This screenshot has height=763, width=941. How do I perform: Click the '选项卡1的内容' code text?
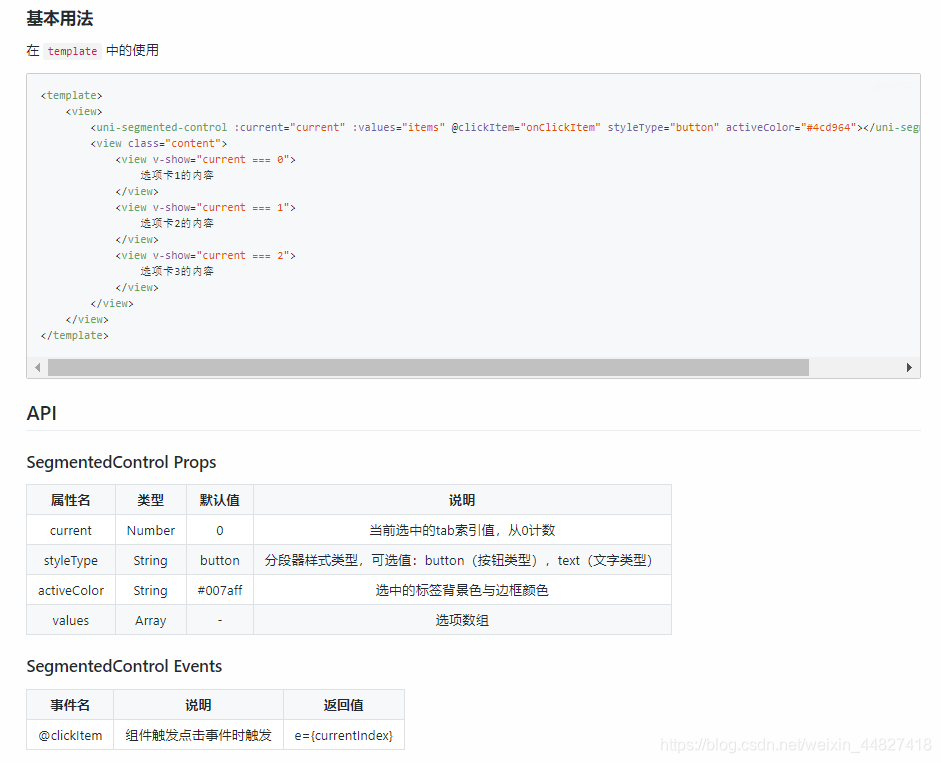pyautogui.click(x=177, y=175)
